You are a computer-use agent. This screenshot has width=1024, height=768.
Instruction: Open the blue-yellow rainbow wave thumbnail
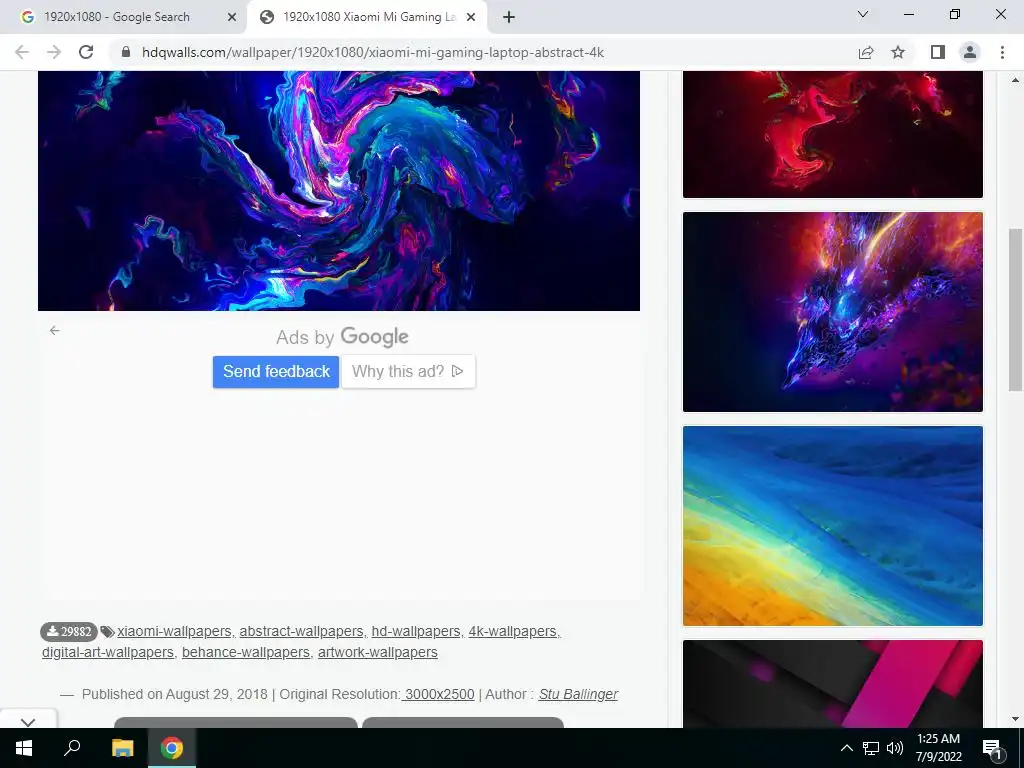(833, 526)
